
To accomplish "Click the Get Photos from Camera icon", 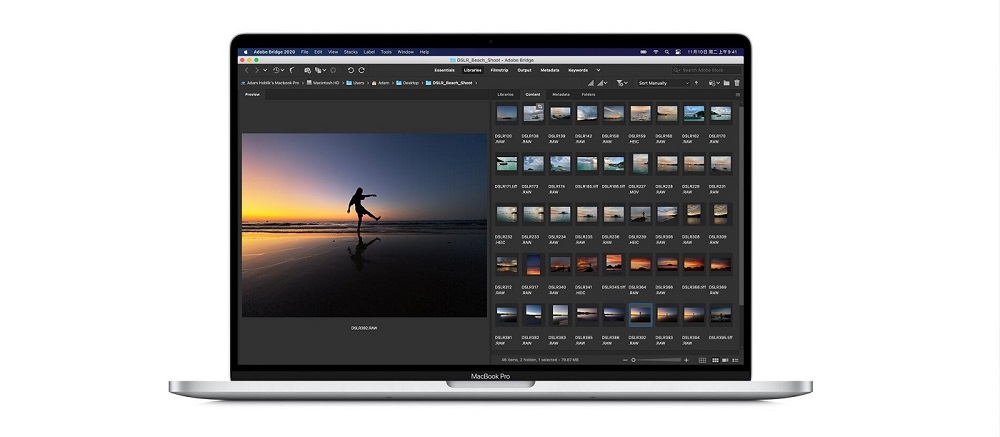I will (307, 70).
